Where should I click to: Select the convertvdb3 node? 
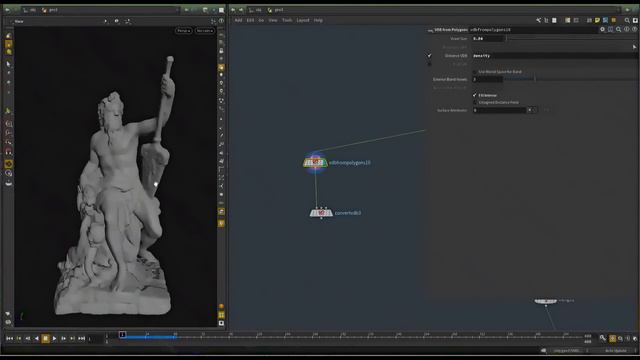coord(321,213)
